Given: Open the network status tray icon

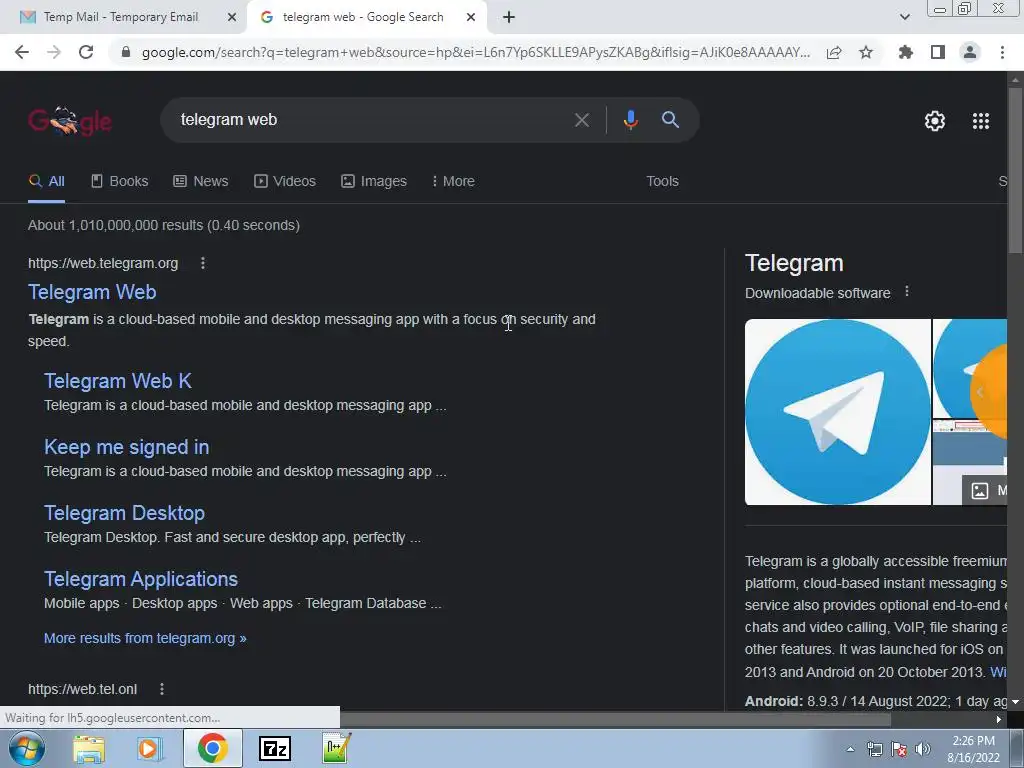Looking at the screenshot, I should (874, 750).
